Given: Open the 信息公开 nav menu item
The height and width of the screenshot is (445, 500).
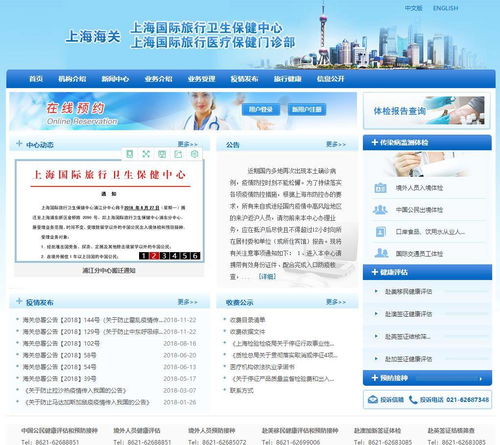Looking at the screenshot, I should 330,79.
